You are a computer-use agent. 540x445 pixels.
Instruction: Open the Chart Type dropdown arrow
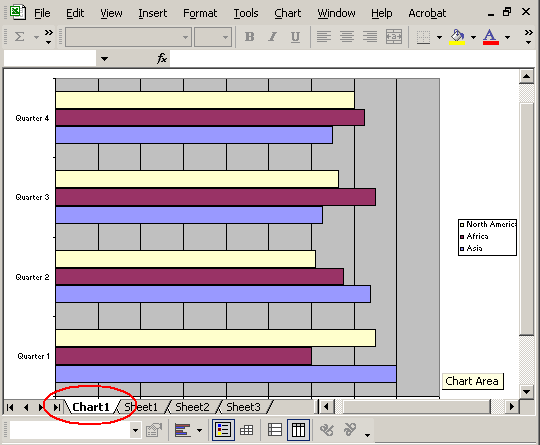199,430
